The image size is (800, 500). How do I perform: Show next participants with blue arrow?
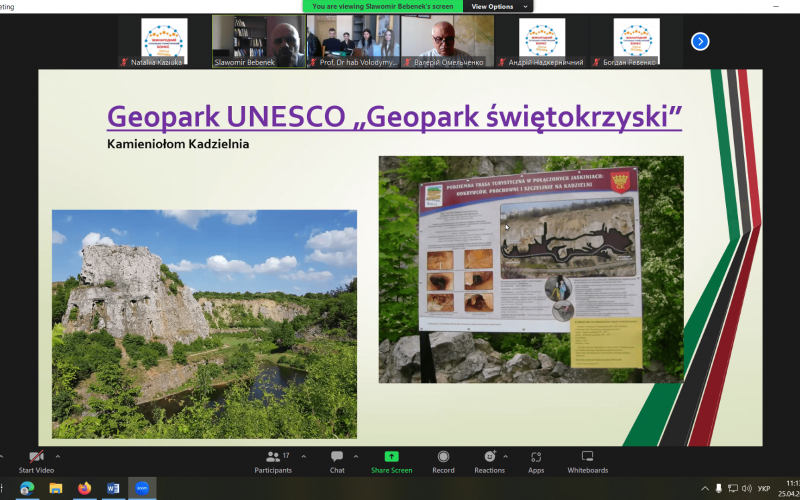pos(700,41)
